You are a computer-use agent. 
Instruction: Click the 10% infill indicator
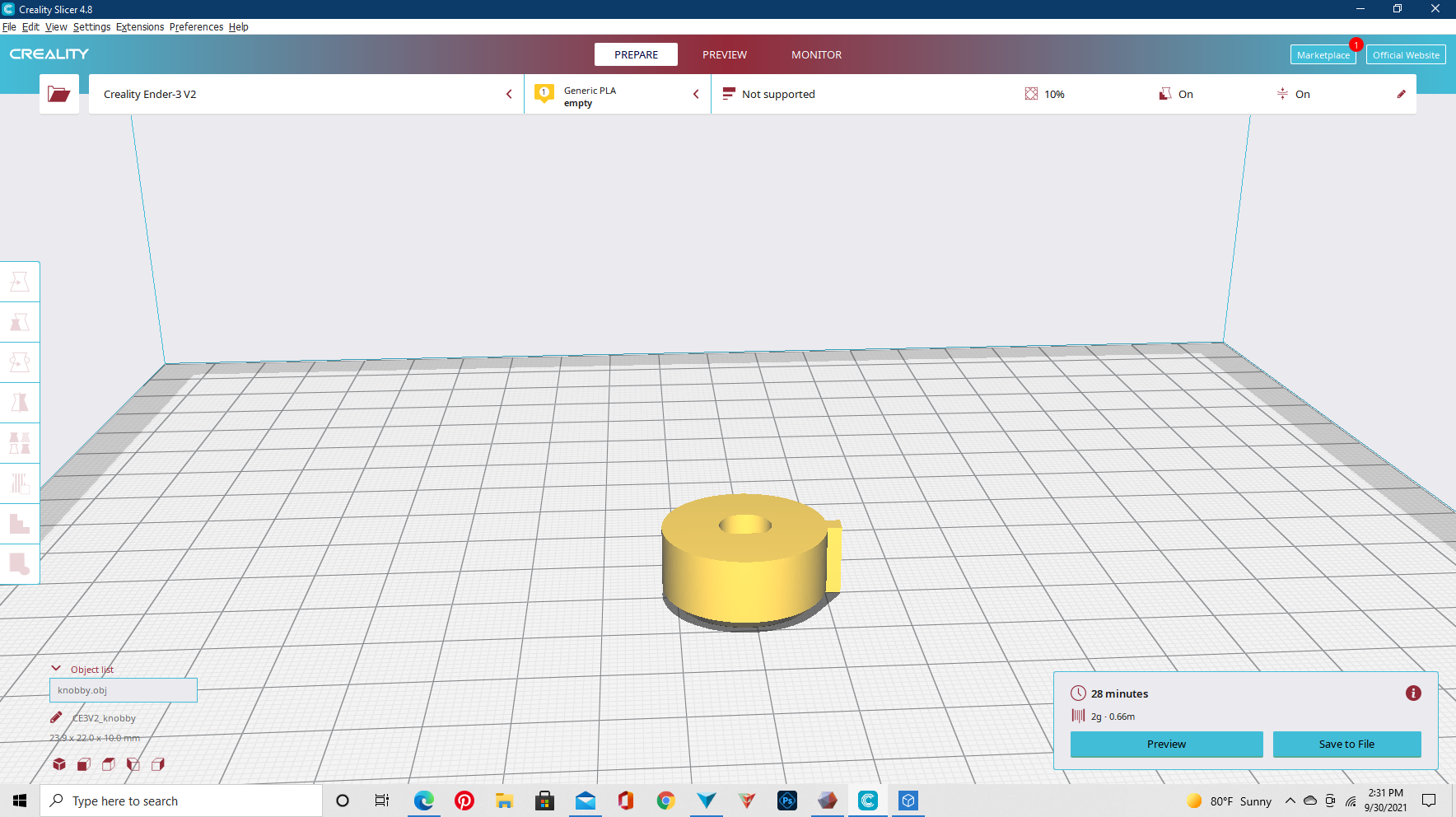(x=1045, y=94)
